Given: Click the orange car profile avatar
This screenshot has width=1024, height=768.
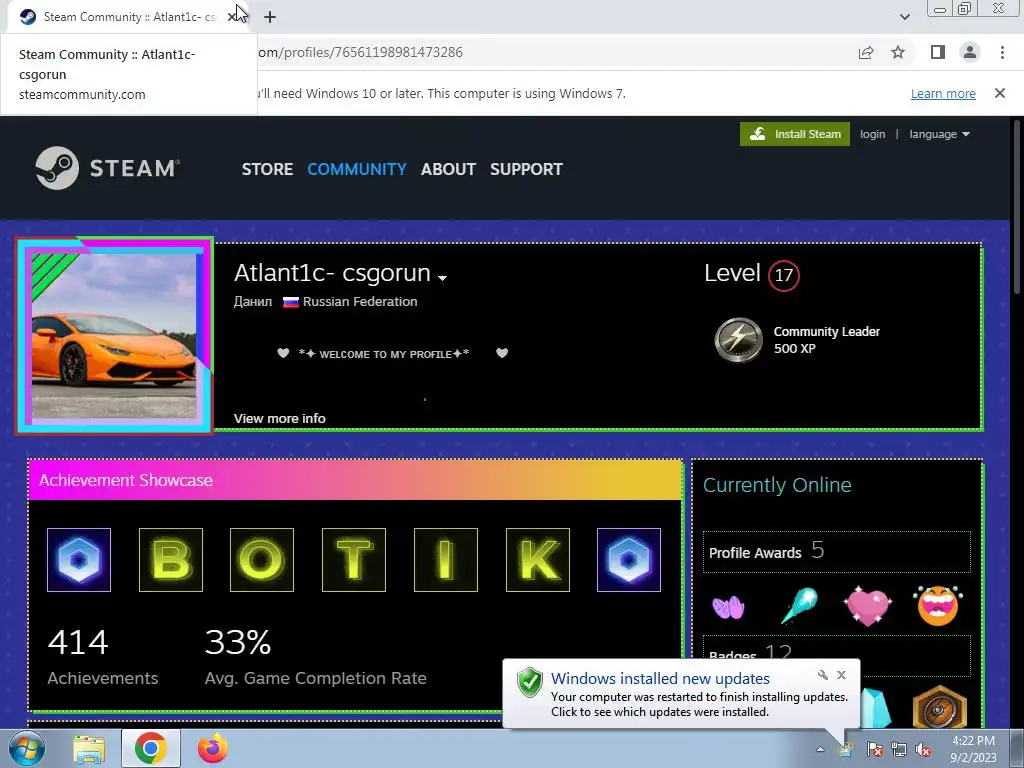Looking at the screenshot, I should (114, 336).
